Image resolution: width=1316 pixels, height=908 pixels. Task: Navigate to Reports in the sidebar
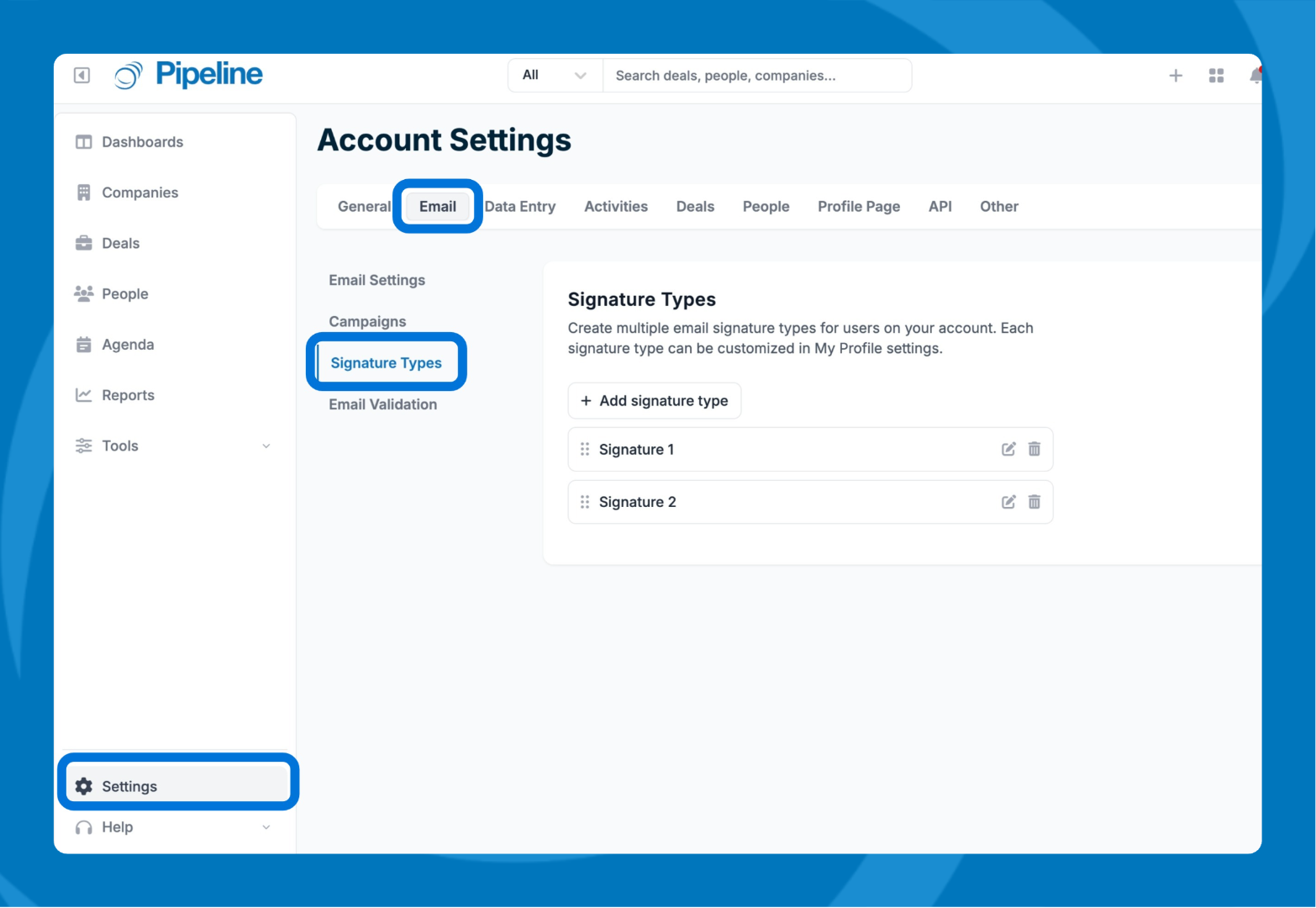point(128,395)
